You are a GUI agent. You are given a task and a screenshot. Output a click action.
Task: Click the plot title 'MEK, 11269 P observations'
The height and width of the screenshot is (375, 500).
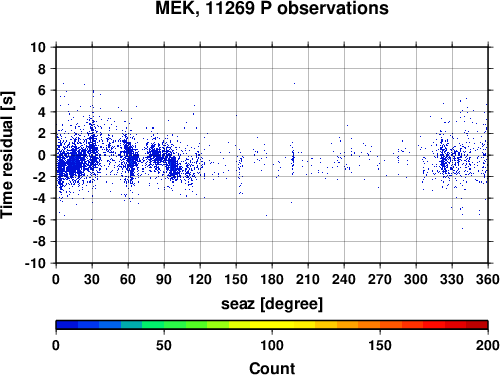[x=272, y=8]
